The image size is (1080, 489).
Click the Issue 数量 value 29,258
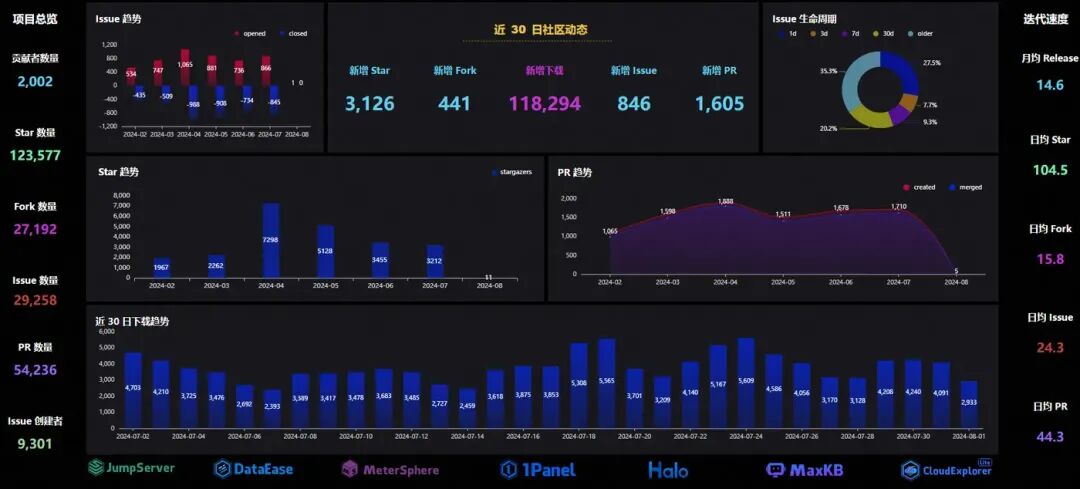coord(34,300)
